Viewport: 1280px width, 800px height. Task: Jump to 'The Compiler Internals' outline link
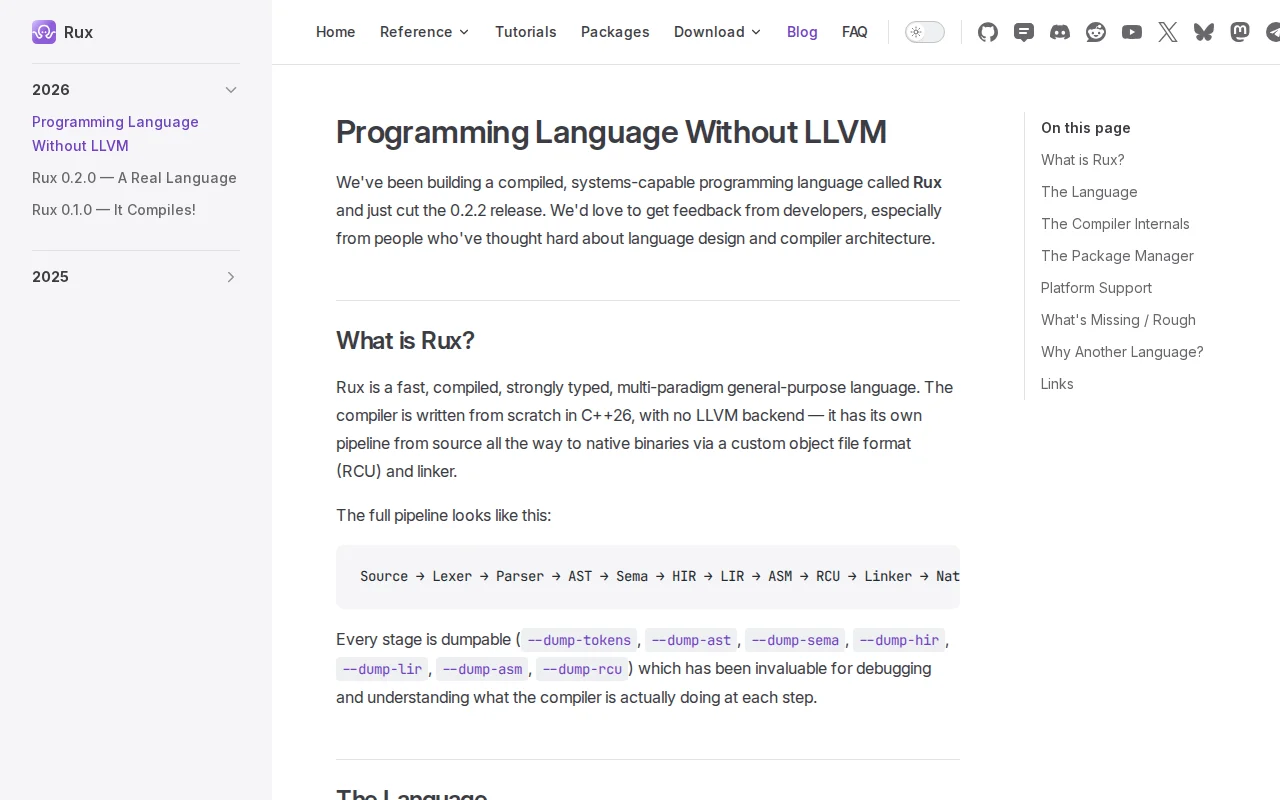[1115, 224]
